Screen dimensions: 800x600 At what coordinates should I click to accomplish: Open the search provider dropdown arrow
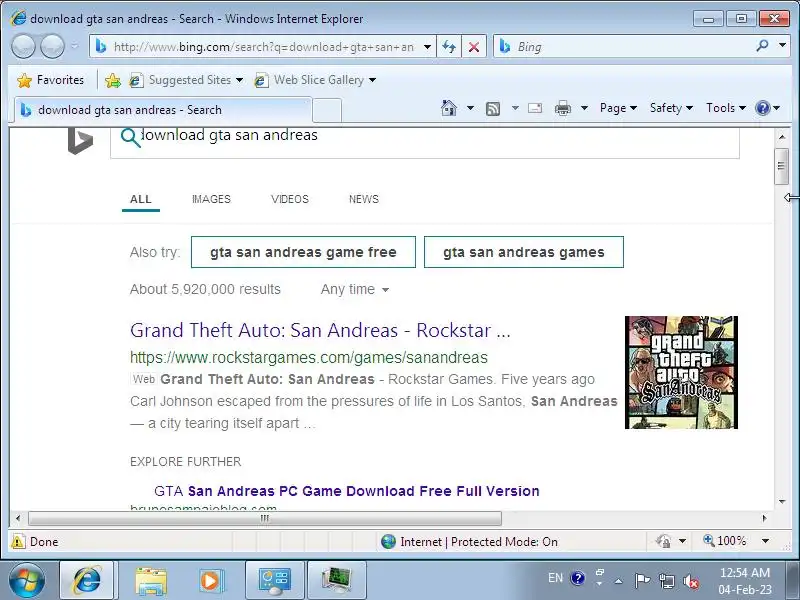783,46
